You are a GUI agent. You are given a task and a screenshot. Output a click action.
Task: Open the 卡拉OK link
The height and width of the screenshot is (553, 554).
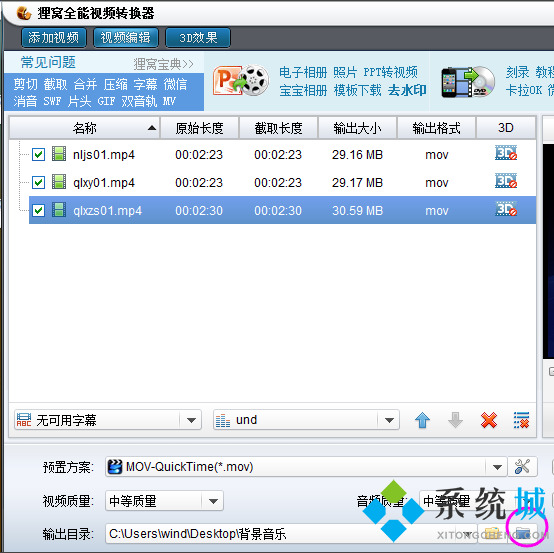point(524,90)
